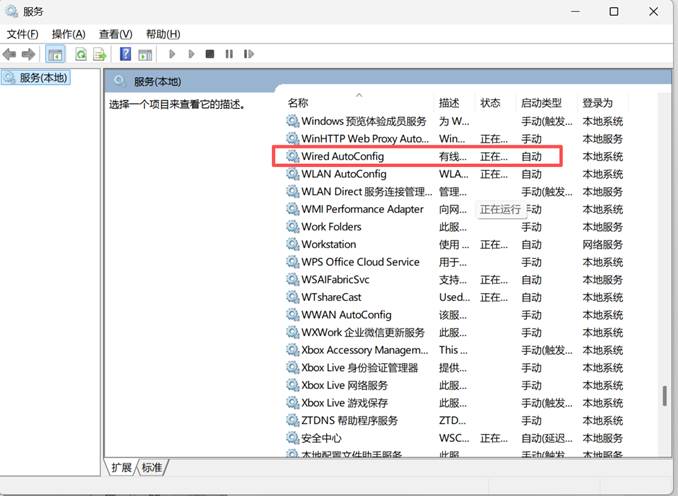The width and height of the screenshot is (678, 496).
Task: Click the Back navigation arrow in toolbar
Action: 10,54
